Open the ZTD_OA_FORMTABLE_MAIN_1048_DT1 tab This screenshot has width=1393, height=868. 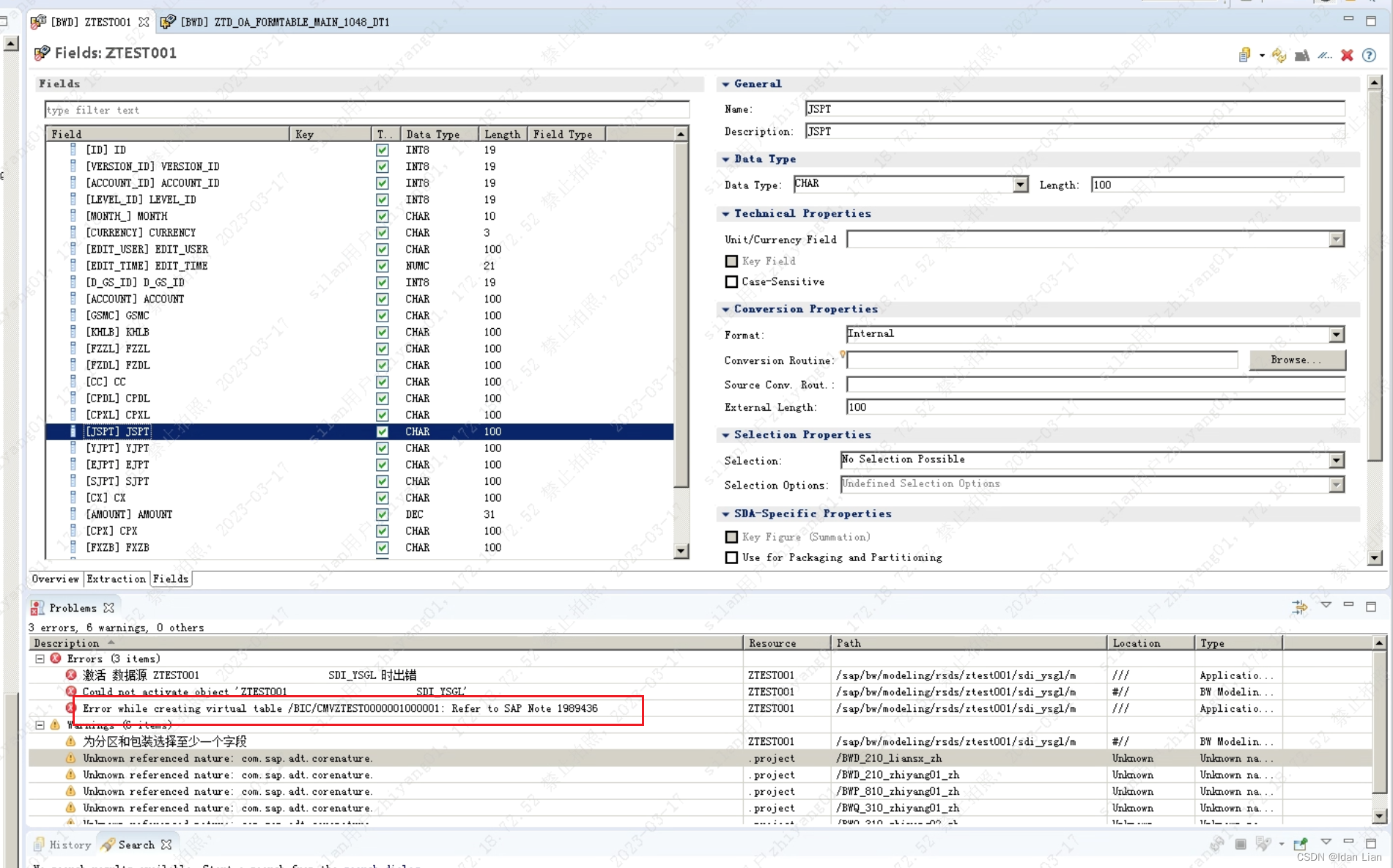tap(275, 21)
